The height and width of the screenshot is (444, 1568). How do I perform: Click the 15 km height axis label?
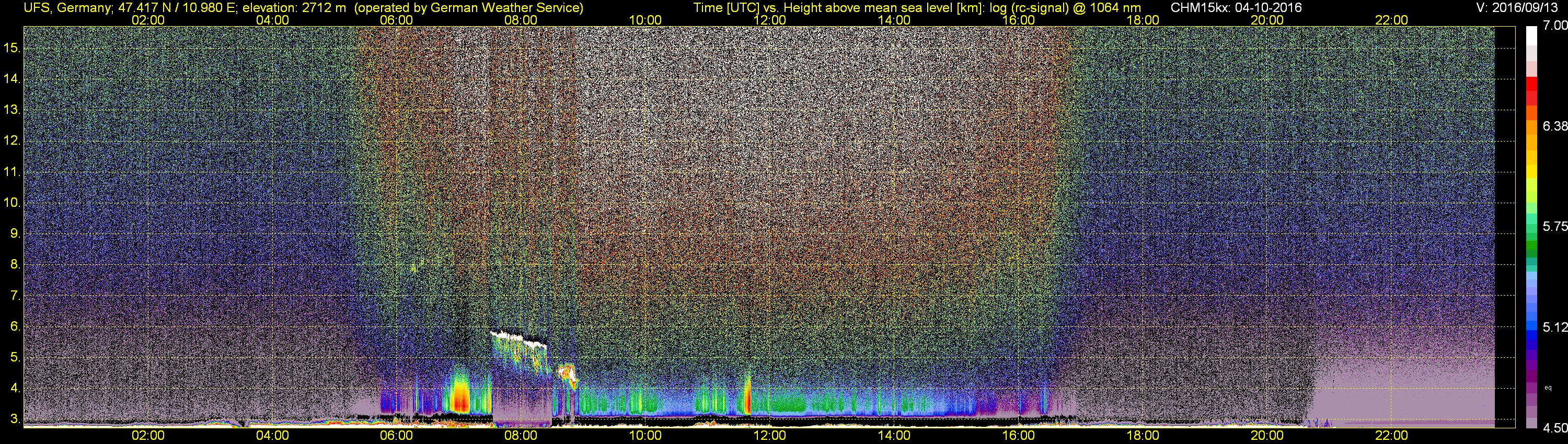11,48
